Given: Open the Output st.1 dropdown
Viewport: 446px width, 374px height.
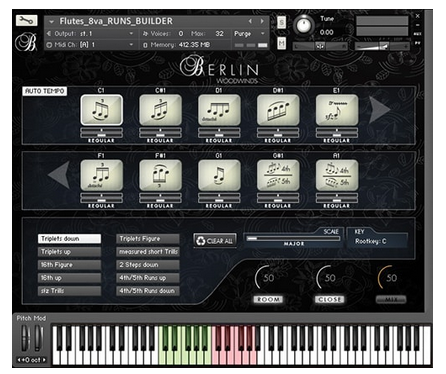Looking at the screenshot, I should tap(90, 34).
